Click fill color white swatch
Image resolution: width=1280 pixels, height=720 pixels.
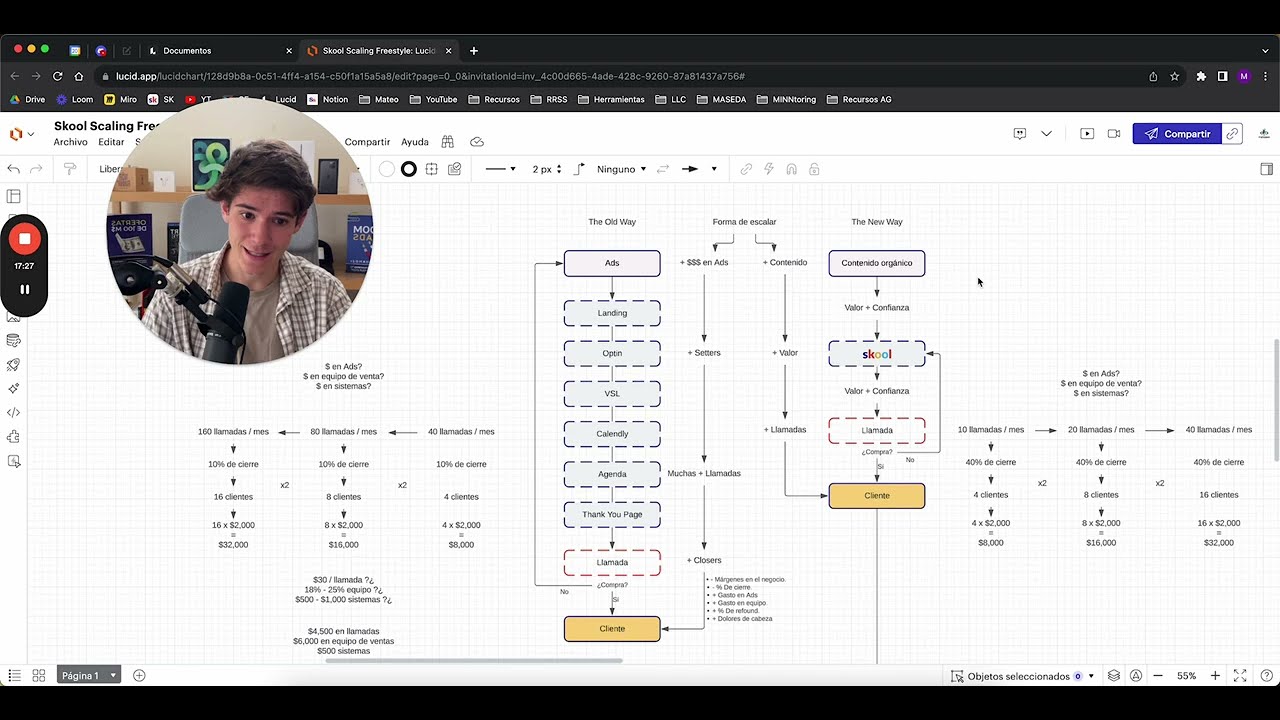(x=386, y=169)
